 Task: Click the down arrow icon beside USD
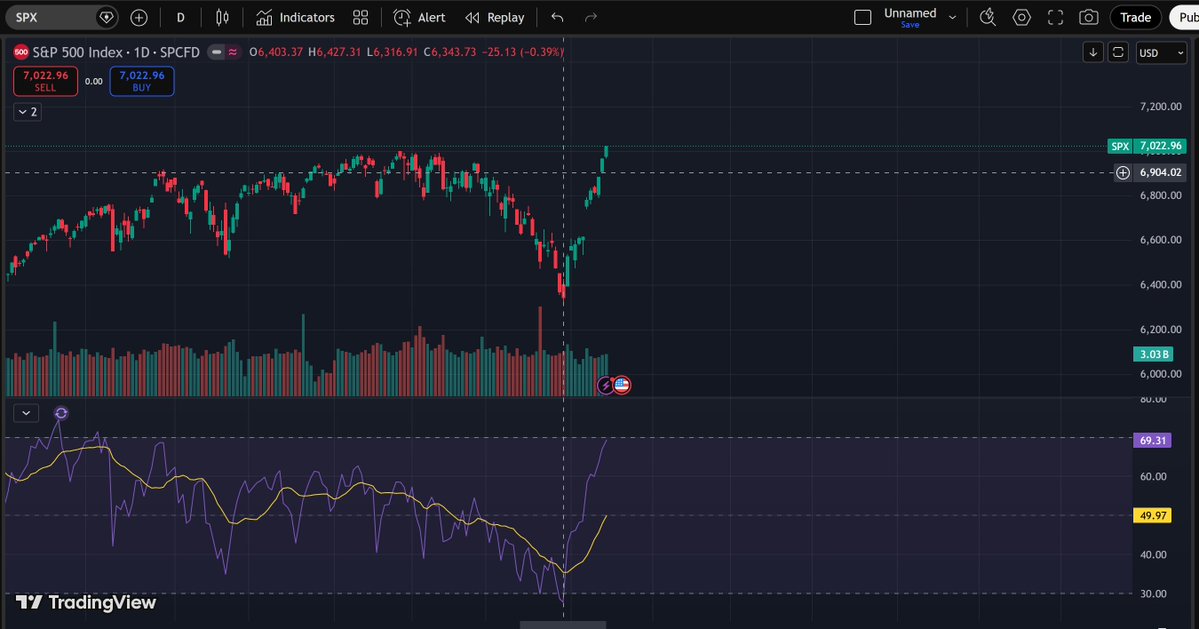[1093, 52]
